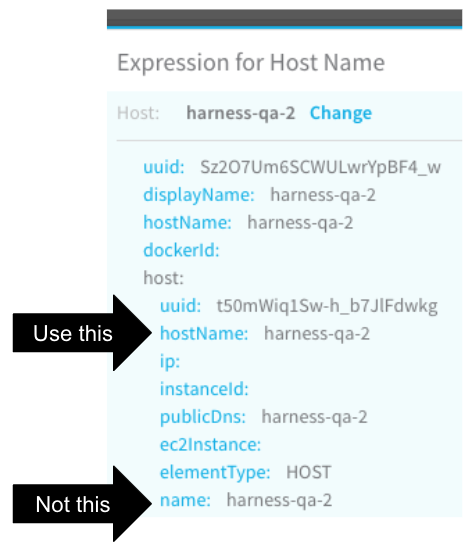The height and width of the screenshot is (551, 469).
Task: Select the dockerId expression key
Action: (181, 251)
